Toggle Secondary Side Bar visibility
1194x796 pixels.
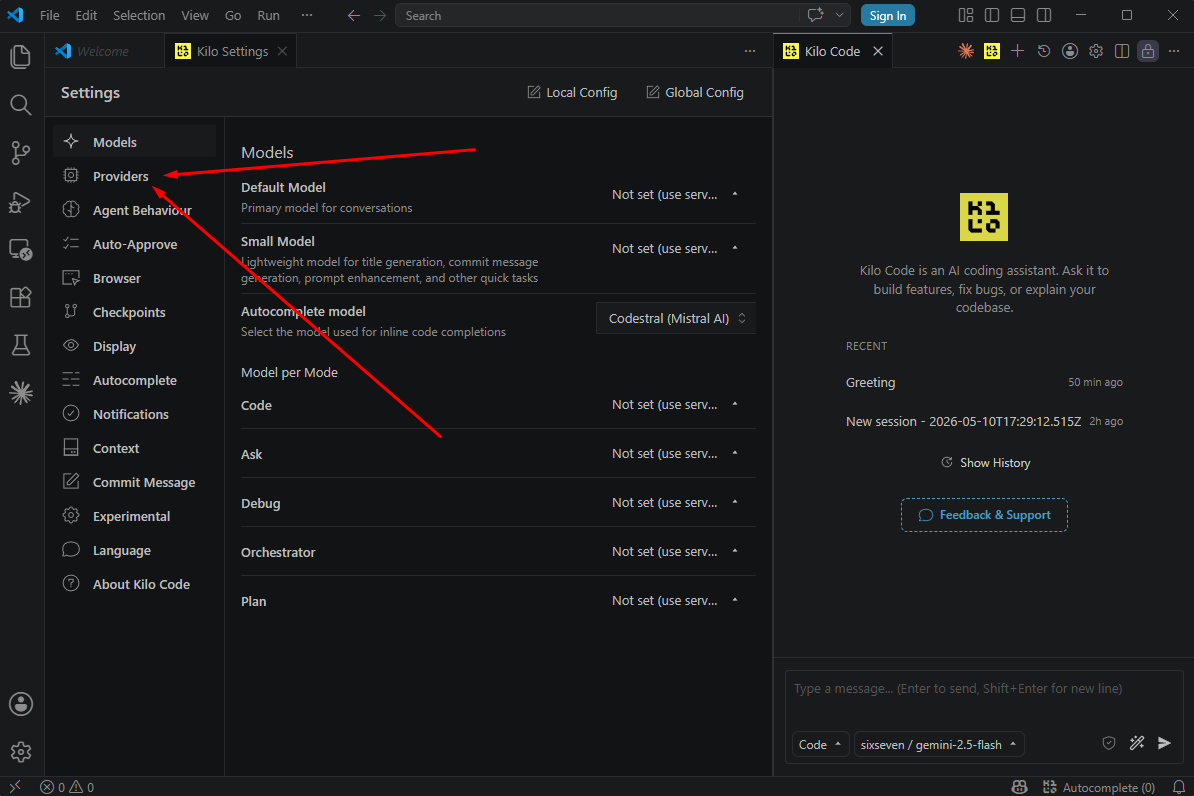(1044, 15)
